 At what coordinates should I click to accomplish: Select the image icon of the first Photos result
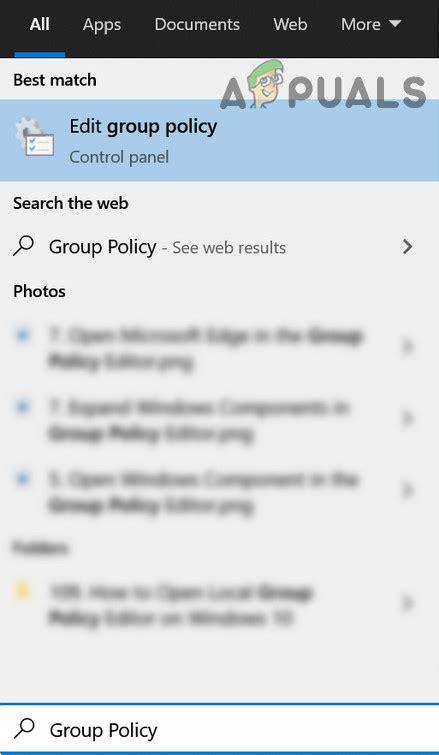(x=22, y=335)
